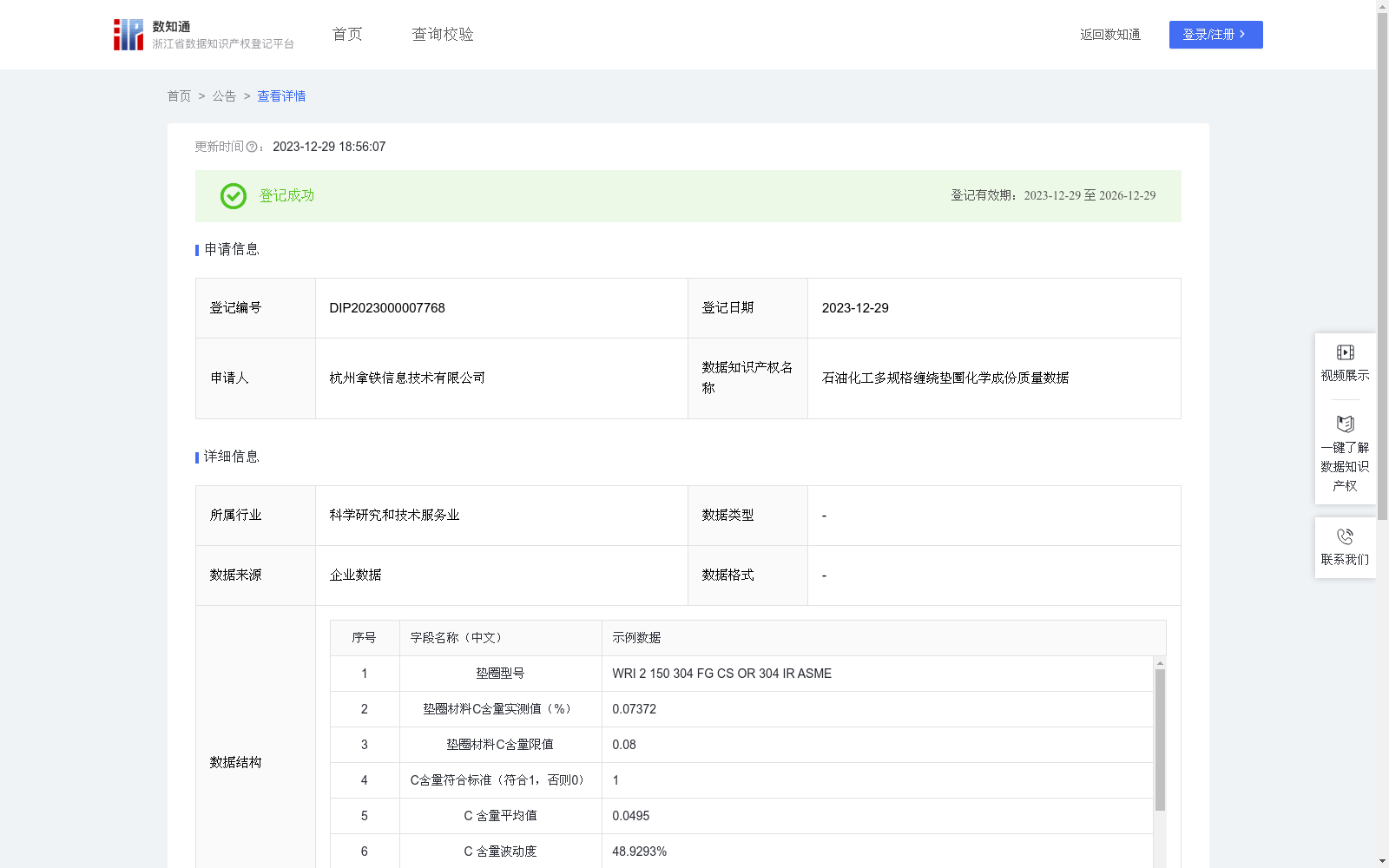Go to 公告 in breadcrumb

(224, 96)
